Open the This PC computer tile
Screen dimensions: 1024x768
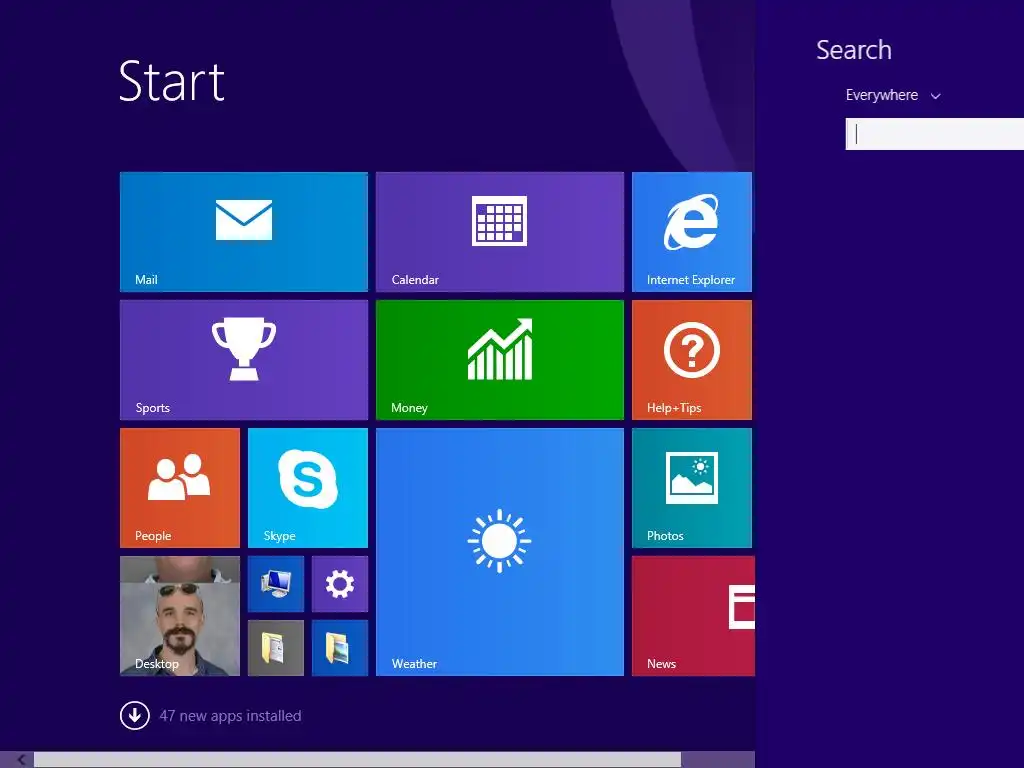(276, 584)
